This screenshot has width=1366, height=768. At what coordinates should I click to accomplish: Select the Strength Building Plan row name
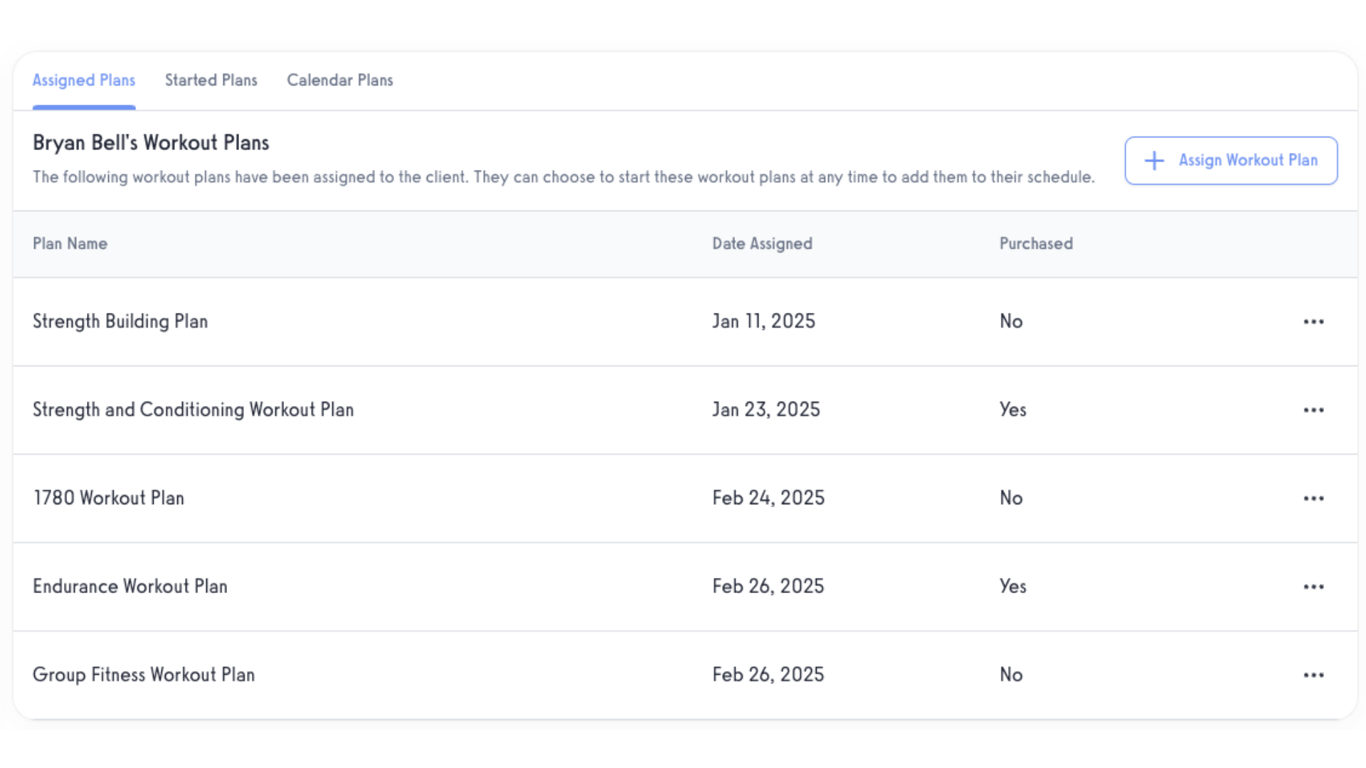120,322
